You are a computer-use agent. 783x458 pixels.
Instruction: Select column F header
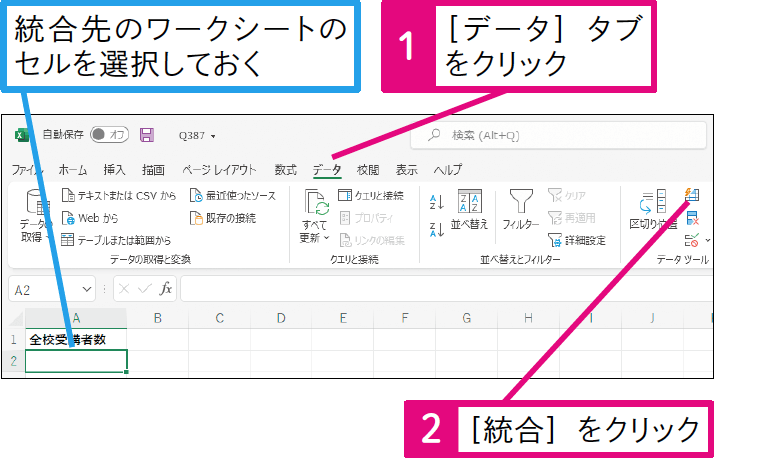click(x=405, y=318)
